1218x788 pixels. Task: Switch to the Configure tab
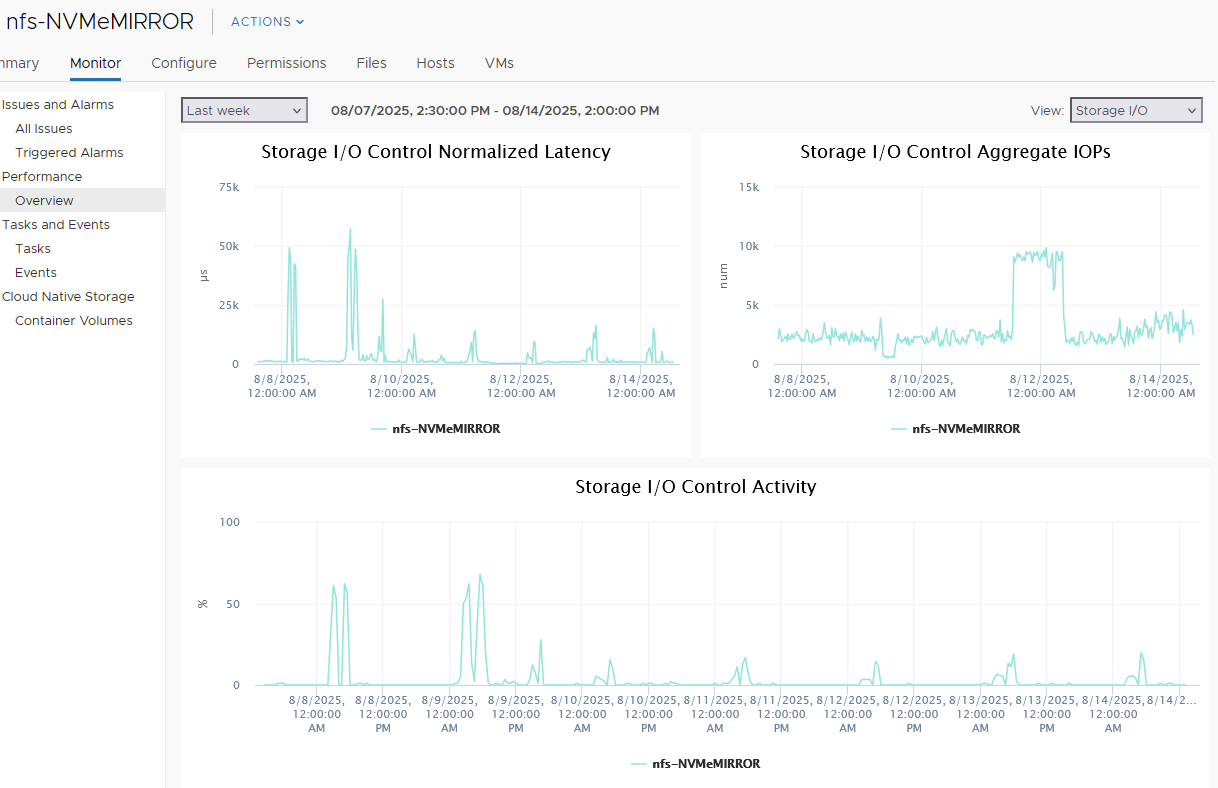(x=184, y=63)
